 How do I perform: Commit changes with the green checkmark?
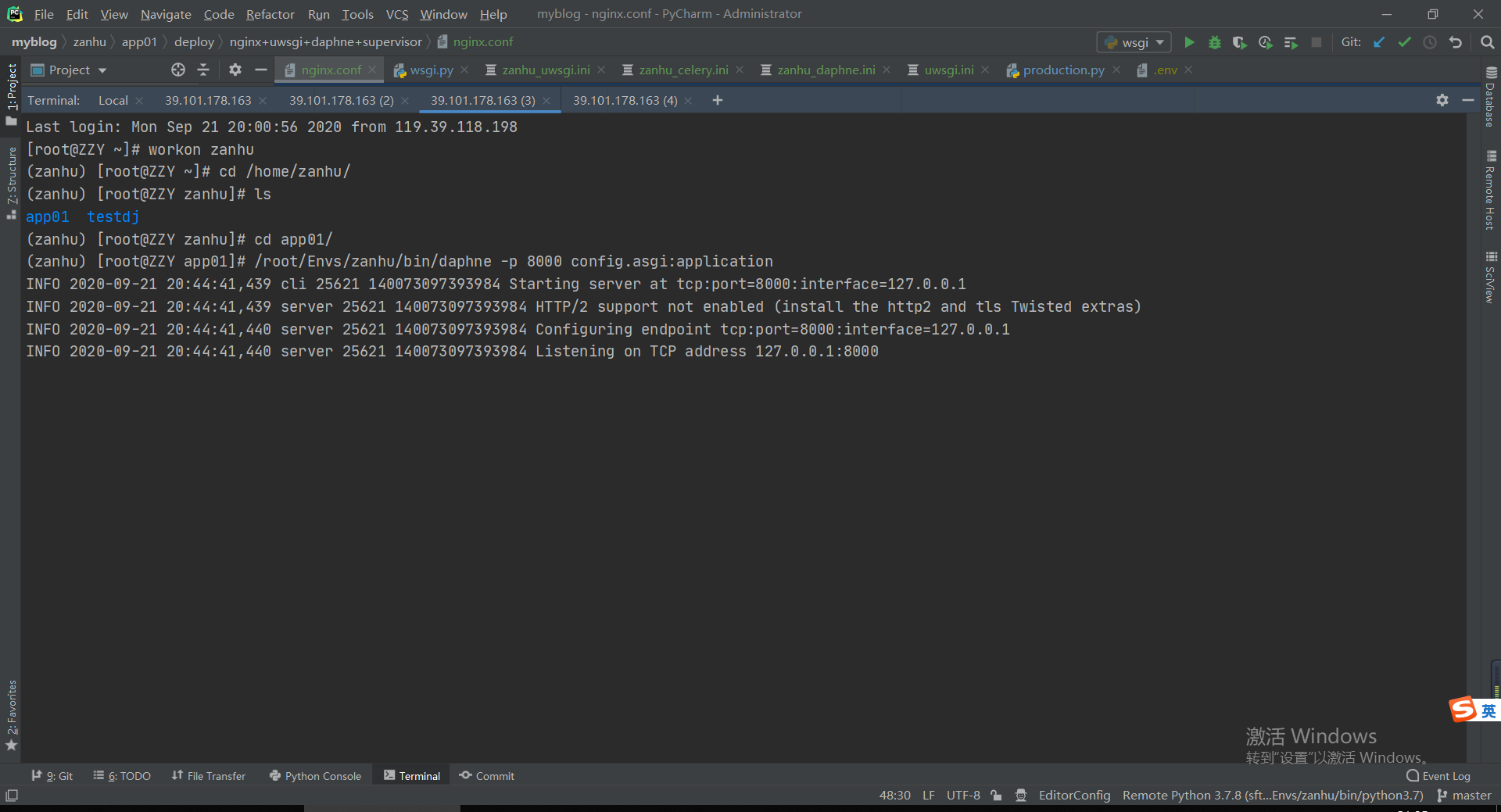click(x=1405, y=42)
